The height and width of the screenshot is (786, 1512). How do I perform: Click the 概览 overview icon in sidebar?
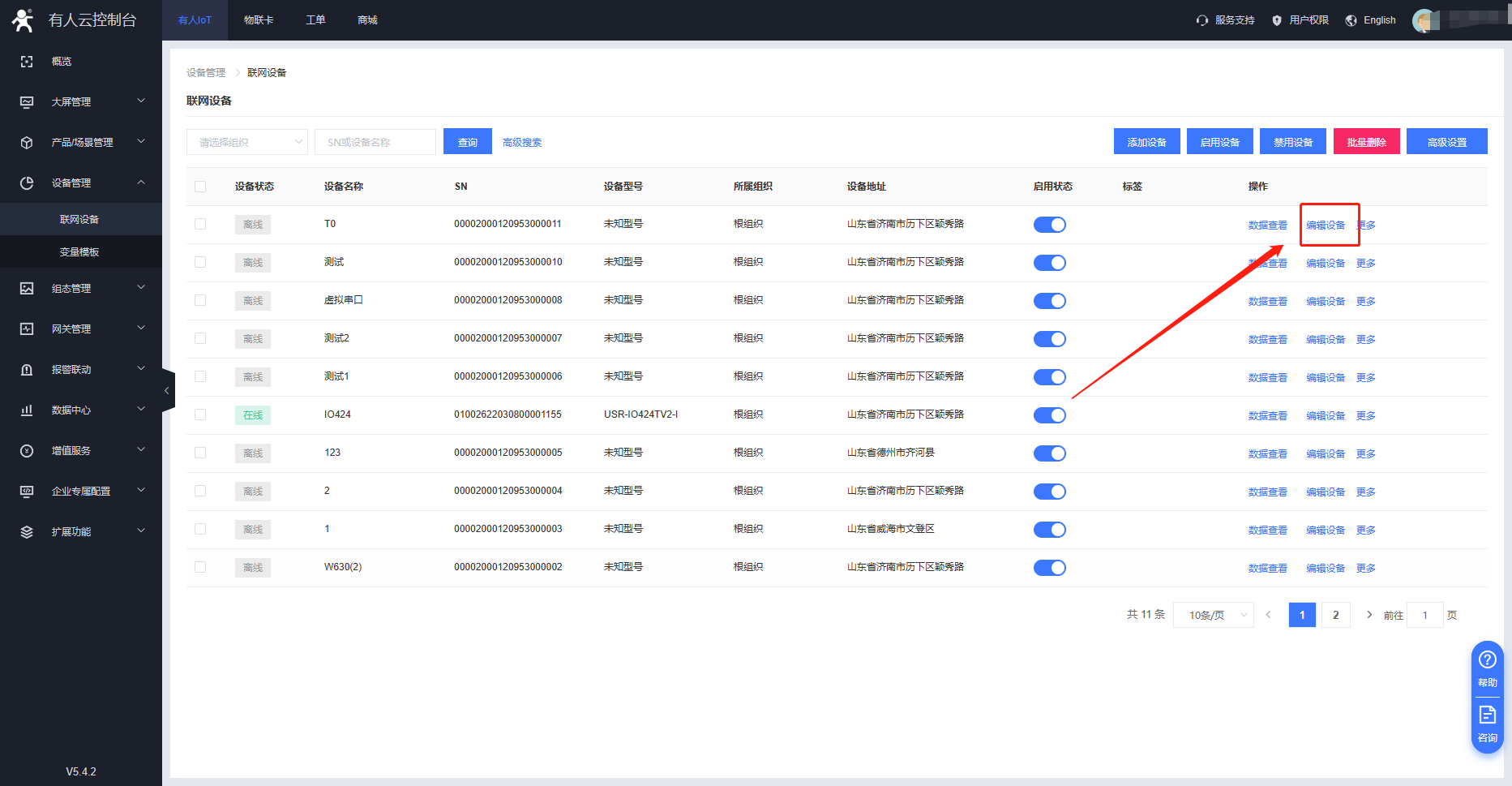point(27,62)
